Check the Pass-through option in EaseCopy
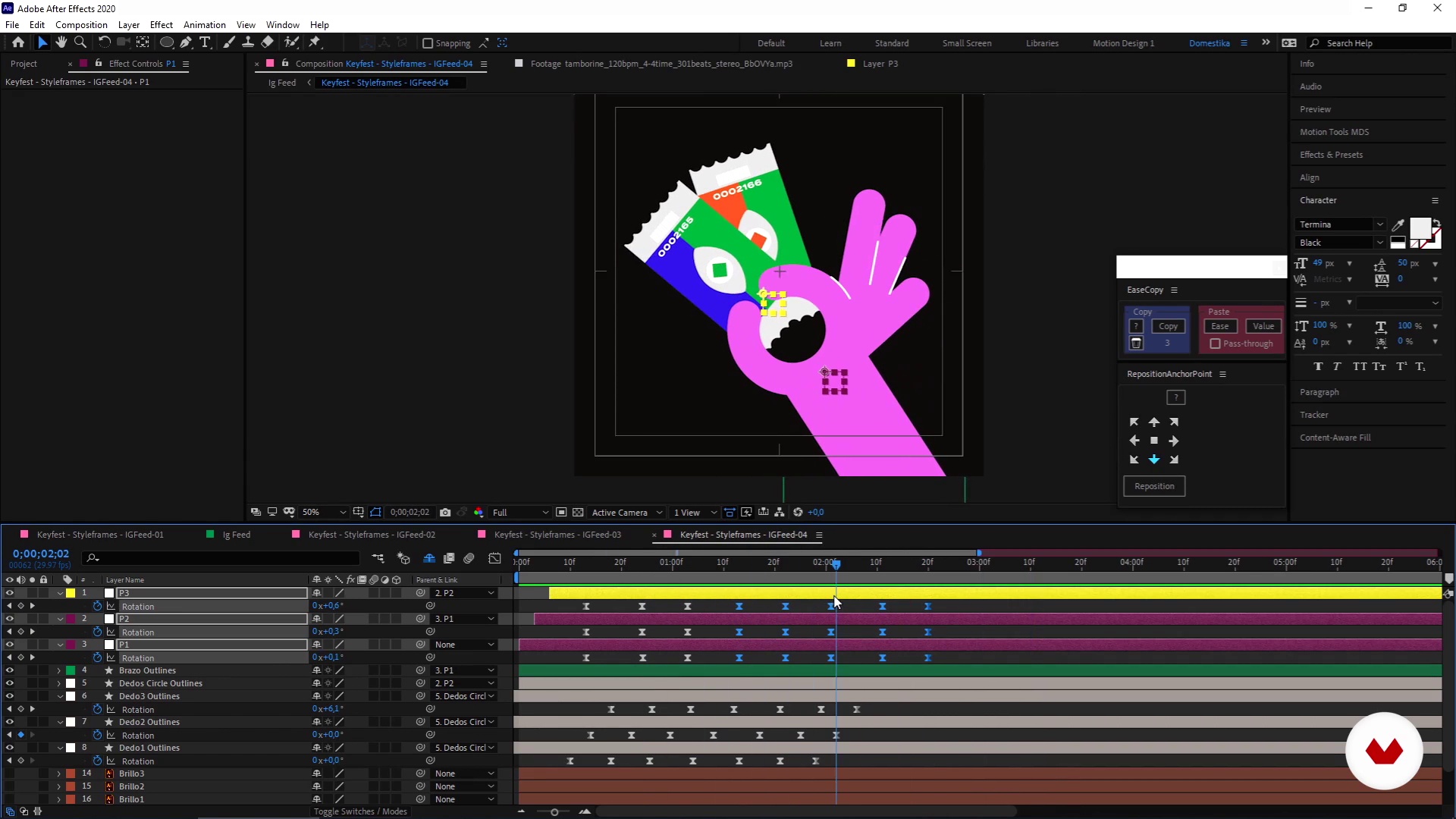The height and width of the screenshot is (819, 1456). click(x=1215, y=344)
